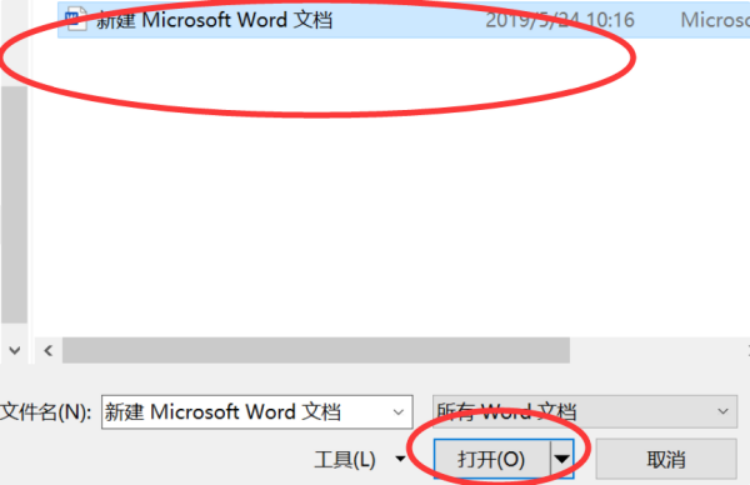Click the vertical scrollbar thumb
Image resolution: width=750 pixels, height=485 pixels.
coord(14,205)
